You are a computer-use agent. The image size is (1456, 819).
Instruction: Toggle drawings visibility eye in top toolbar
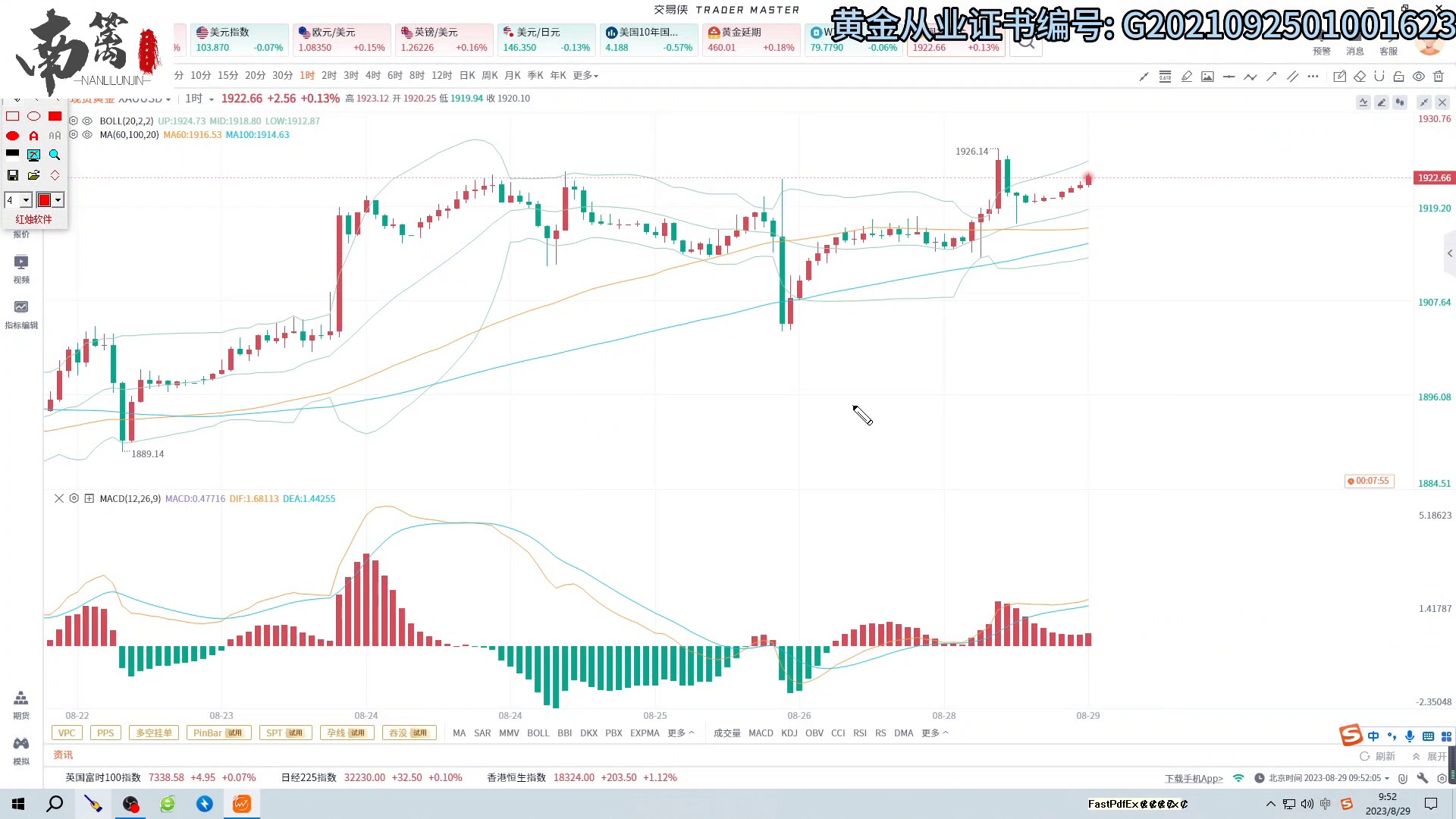click(x=1419, y=76)
